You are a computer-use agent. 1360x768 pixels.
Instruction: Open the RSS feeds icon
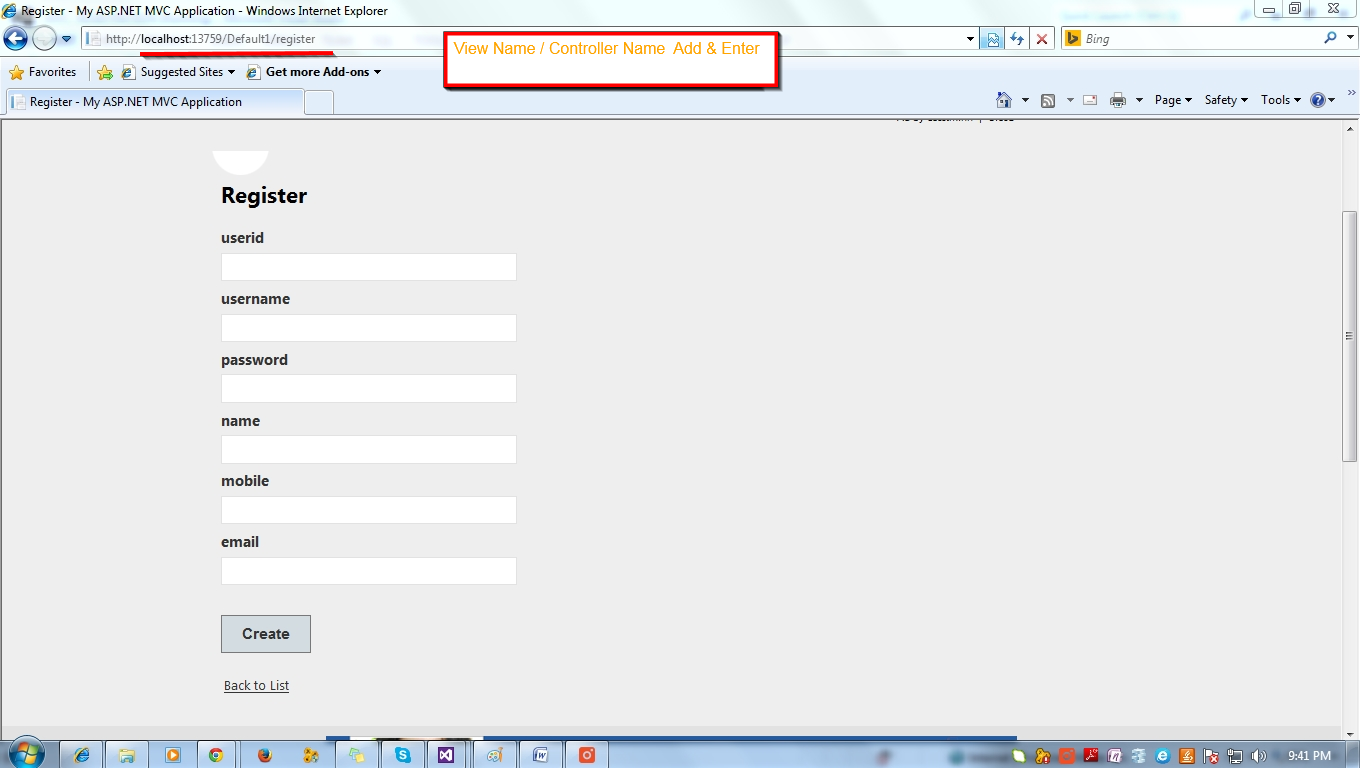1047,100
